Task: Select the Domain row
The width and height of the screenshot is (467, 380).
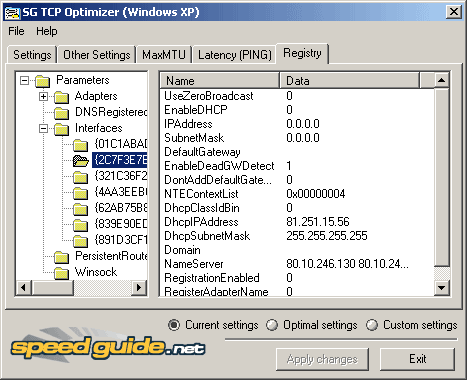Action: (297, 250)
